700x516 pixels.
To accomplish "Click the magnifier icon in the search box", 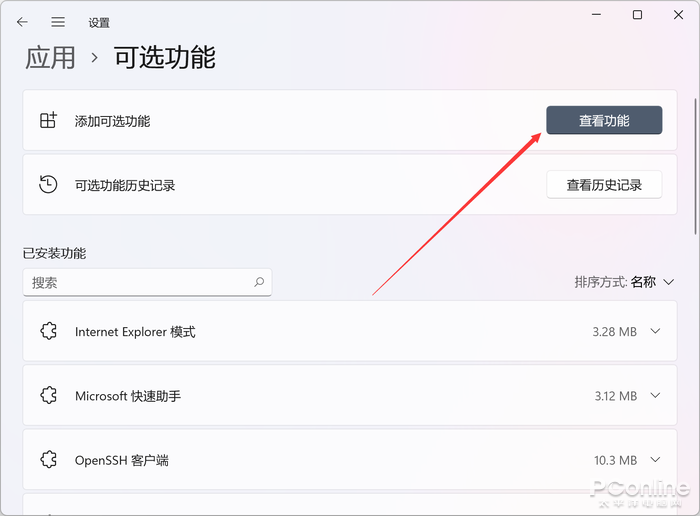I will point(259,283).
